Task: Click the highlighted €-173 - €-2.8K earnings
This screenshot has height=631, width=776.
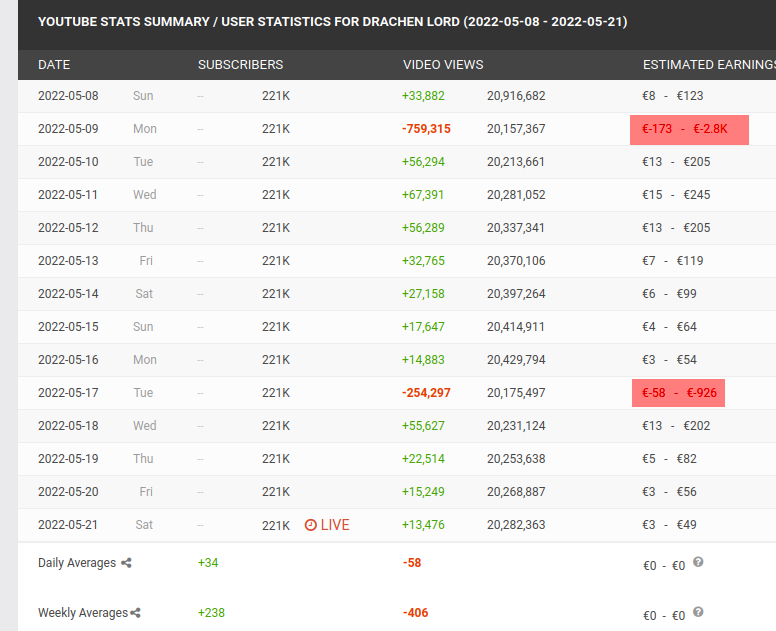Action: pos(689,130)
